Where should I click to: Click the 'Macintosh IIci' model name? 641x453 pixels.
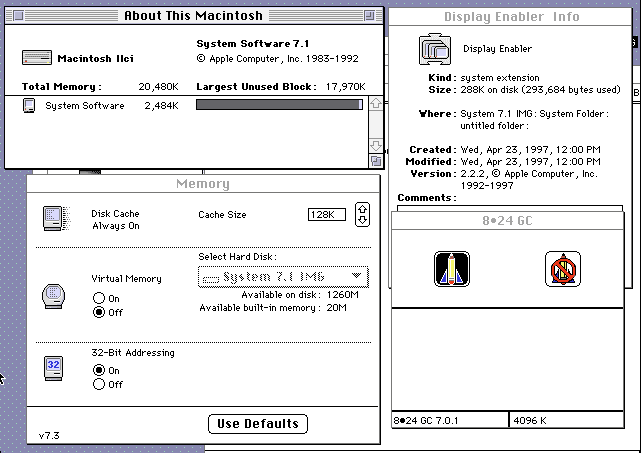(95, 58)
